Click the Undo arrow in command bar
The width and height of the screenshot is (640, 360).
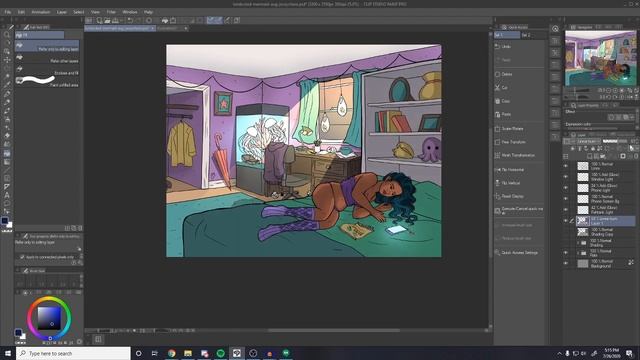click(130, 20)
